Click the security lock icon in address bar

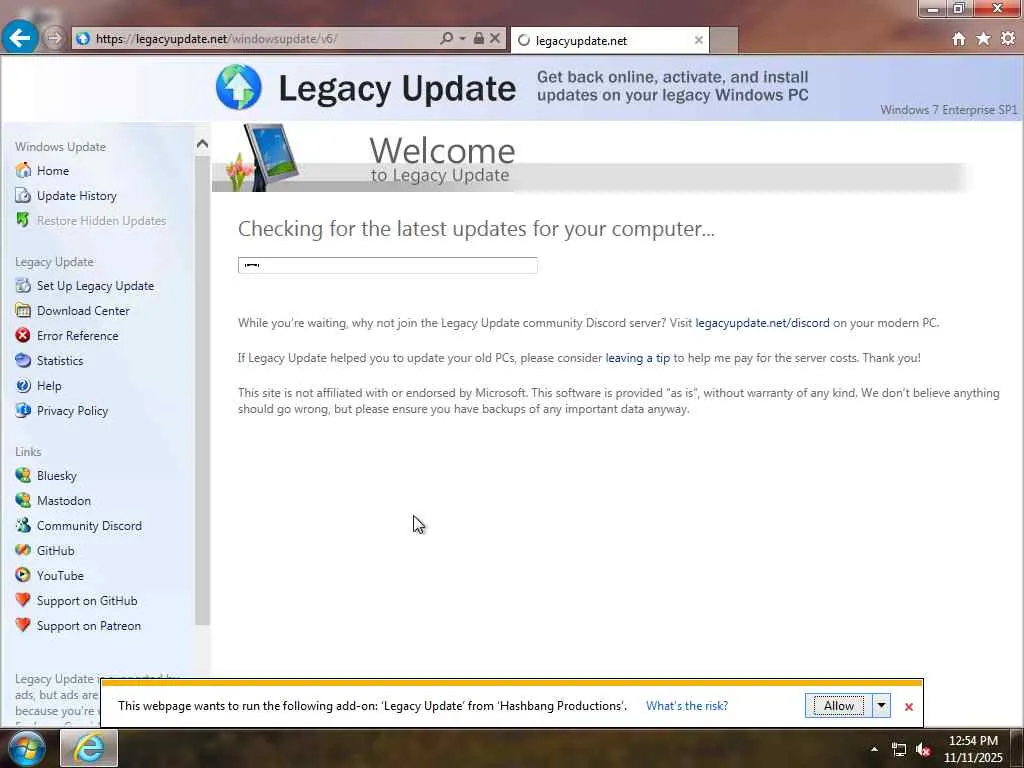(x=479, y=39)
